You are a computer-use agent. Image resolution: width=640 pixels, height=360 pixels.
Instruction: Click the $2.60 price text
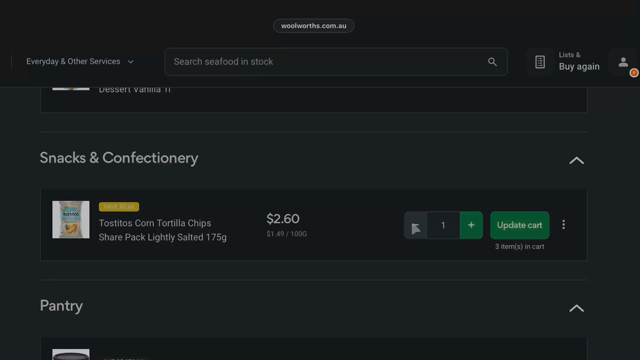(x=283, y=219)
